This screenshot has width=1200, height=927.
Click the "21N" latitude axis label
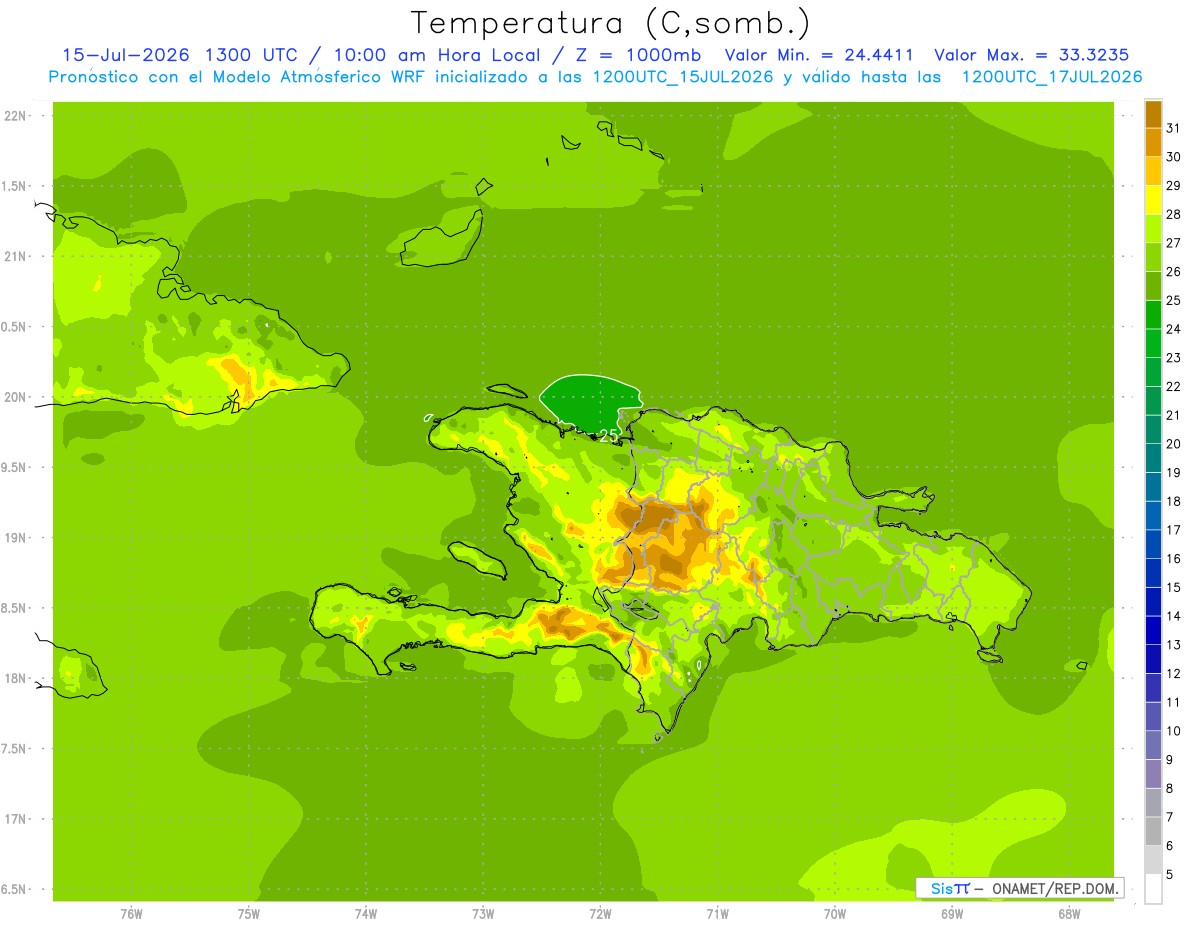17,257
